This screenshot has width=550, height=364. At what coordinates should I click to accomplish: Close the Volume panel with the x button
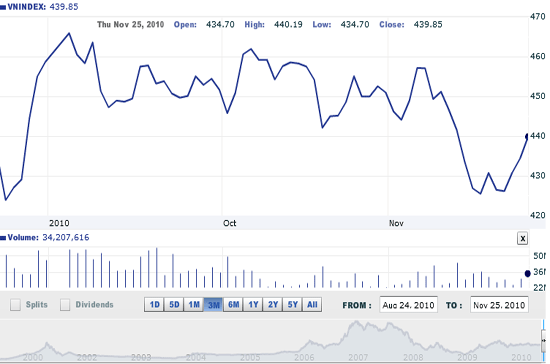point(522,238)
